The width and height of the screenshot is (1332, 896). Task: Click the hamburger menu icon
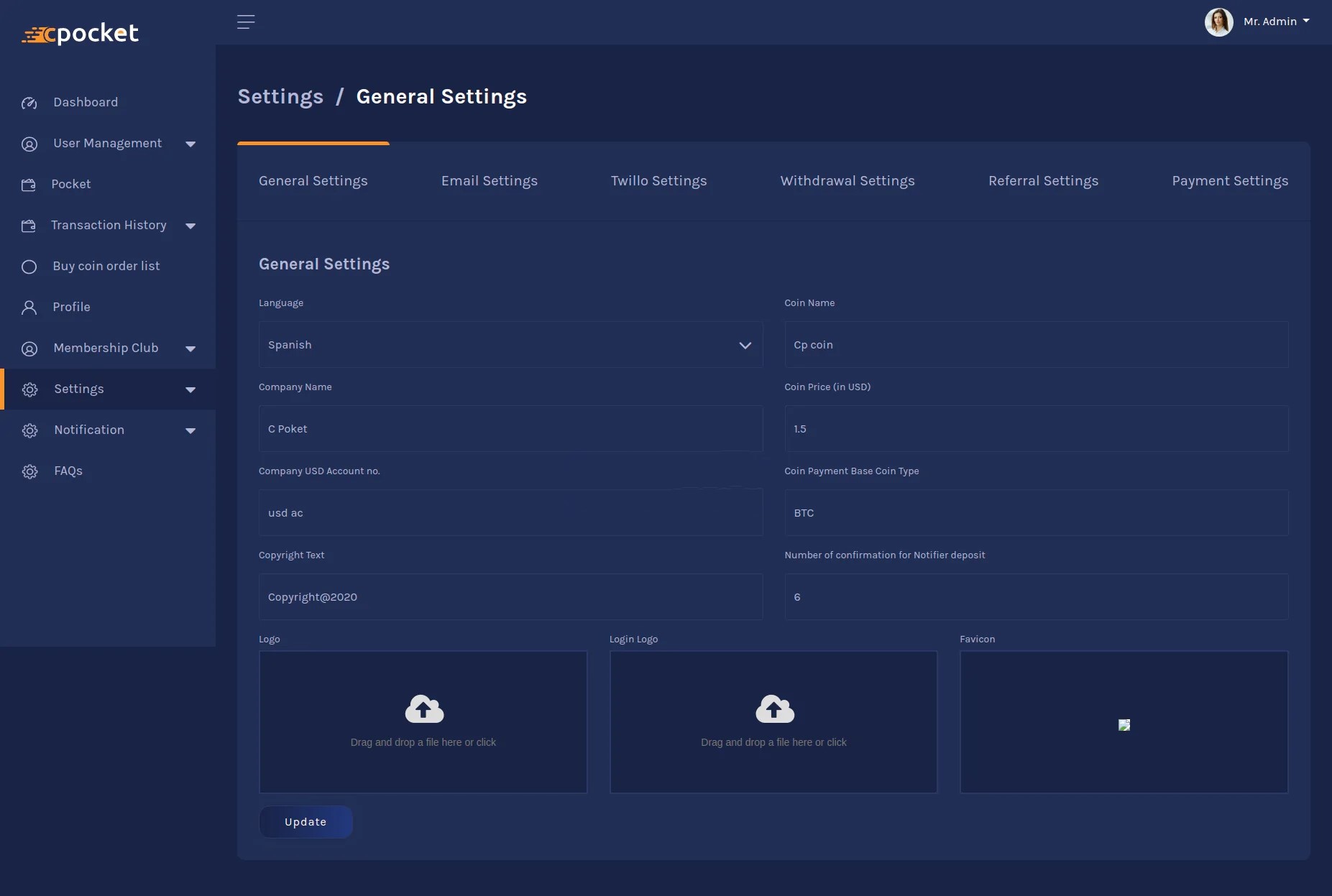point(246,22)
